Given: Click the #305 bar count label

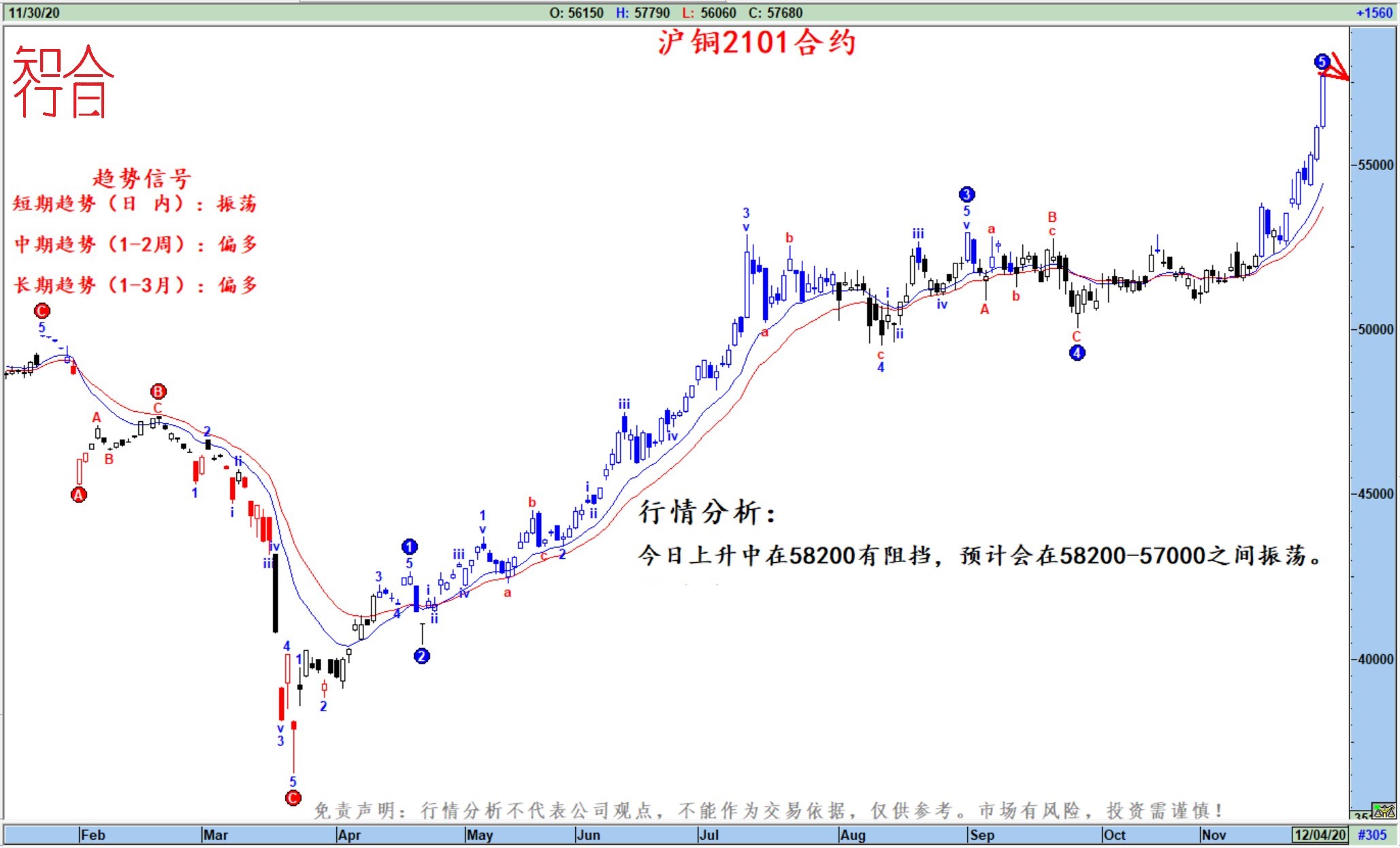Looking at the screenshot, I should pyautogui.click(x=1372, y=835).
